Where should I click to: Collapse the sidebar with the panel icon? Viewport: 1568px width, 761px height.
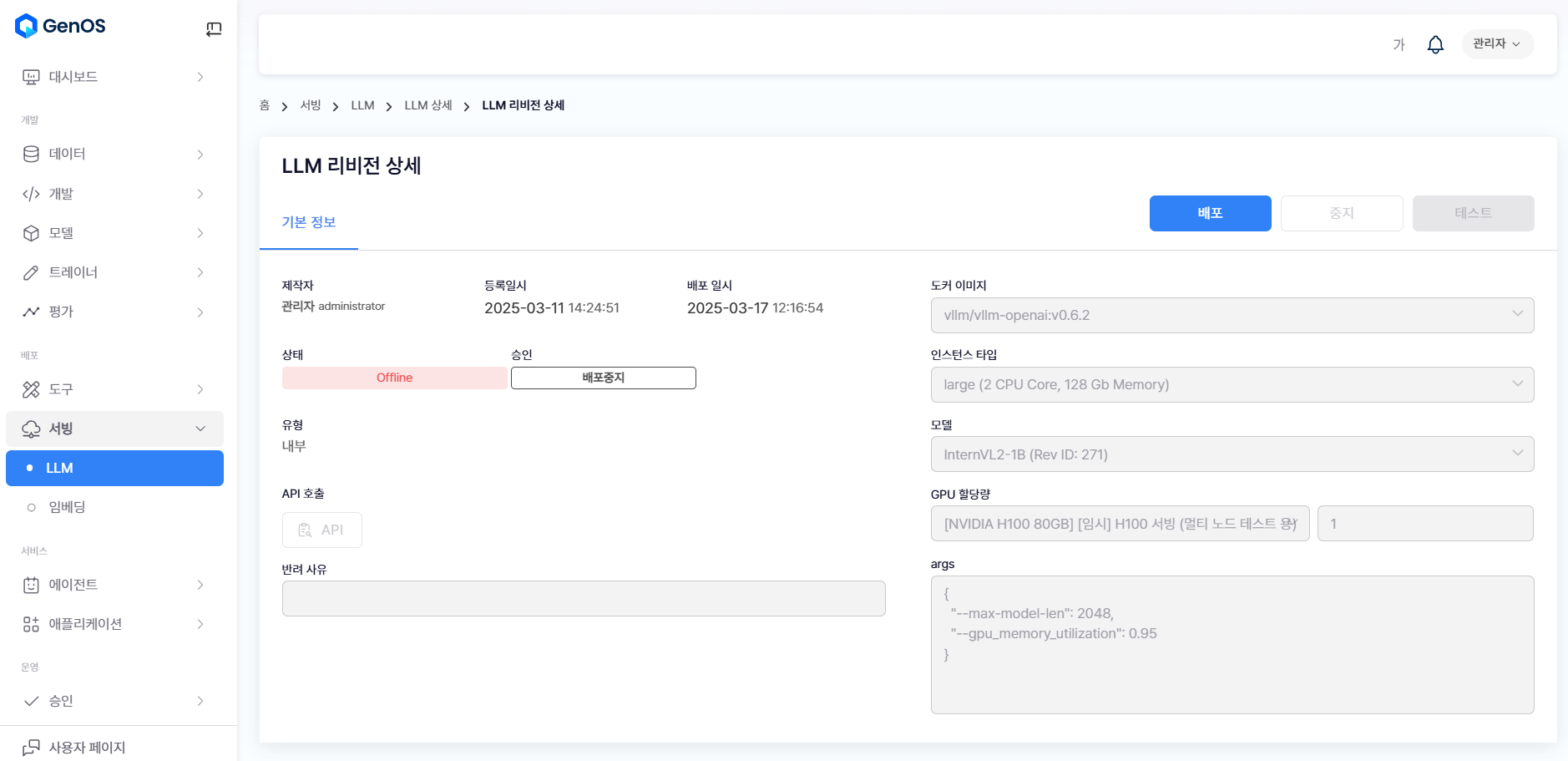pyautogui.click(x=214, y=29)
